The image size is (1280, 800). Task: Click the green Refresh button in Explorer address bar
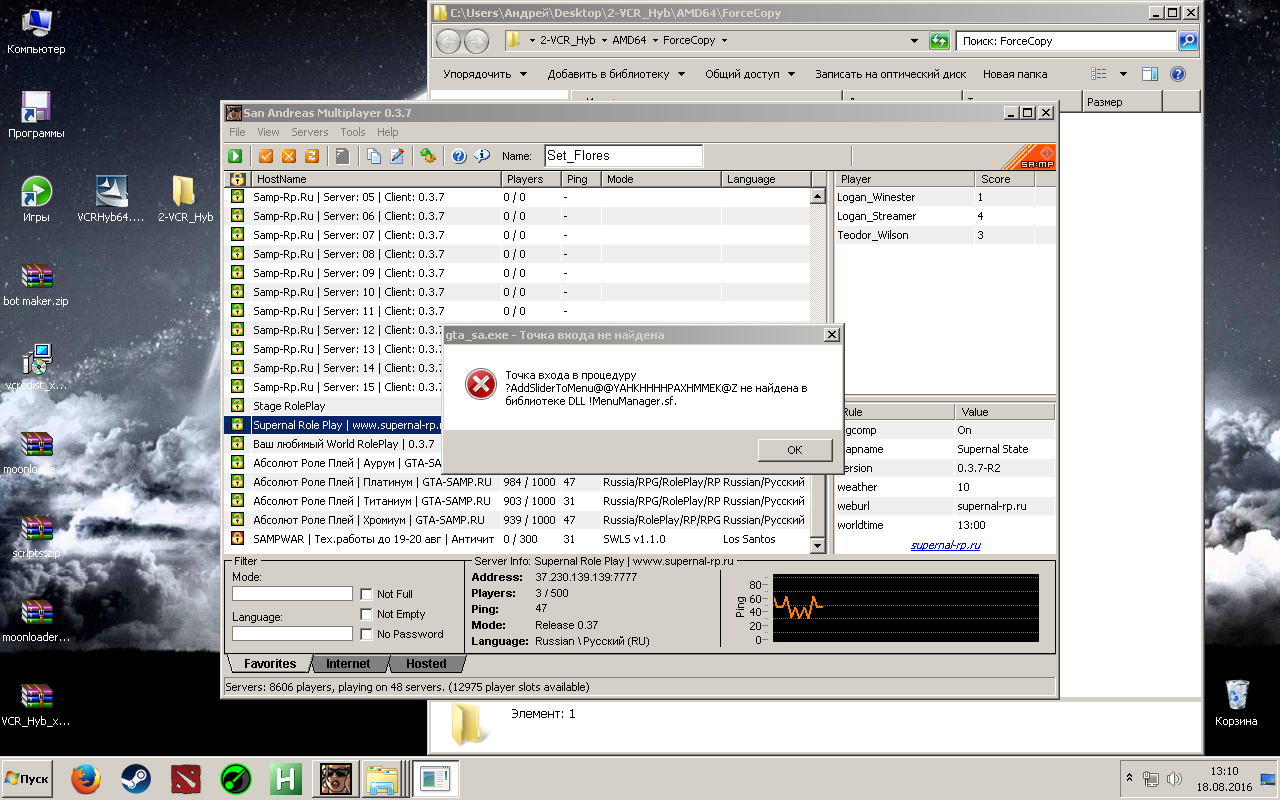tap(938, 41)
